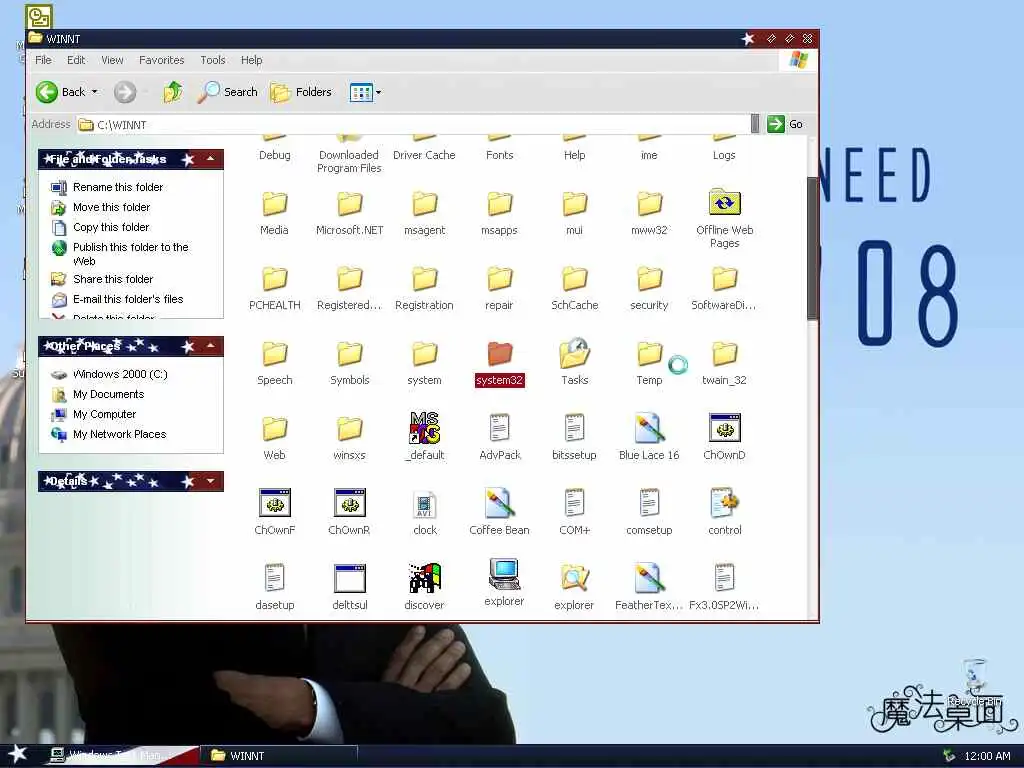
Task: Select the Temp folder
Action: (x=649, y=364)
